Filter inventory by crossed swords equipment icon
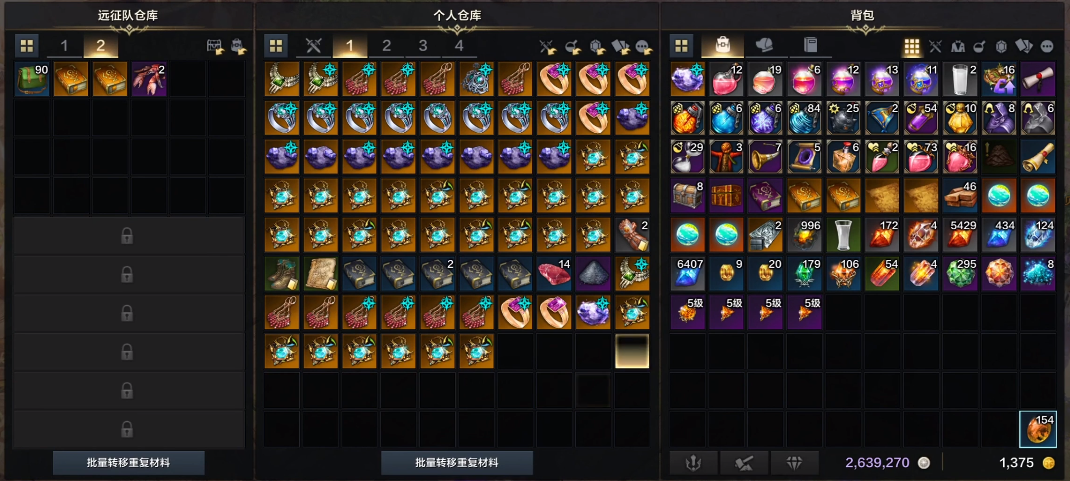Screen dimensions: 1070x481 (935, 46)
